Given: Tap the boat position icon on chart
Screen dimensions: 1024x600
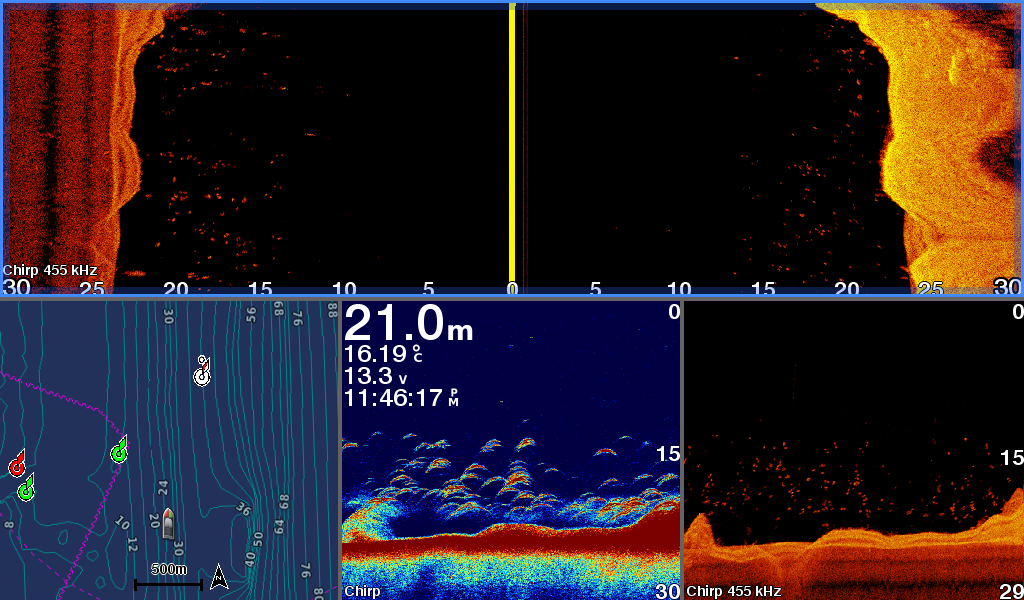Looking at the screenshot, I should pyautogui.click(x=169, y=521).
